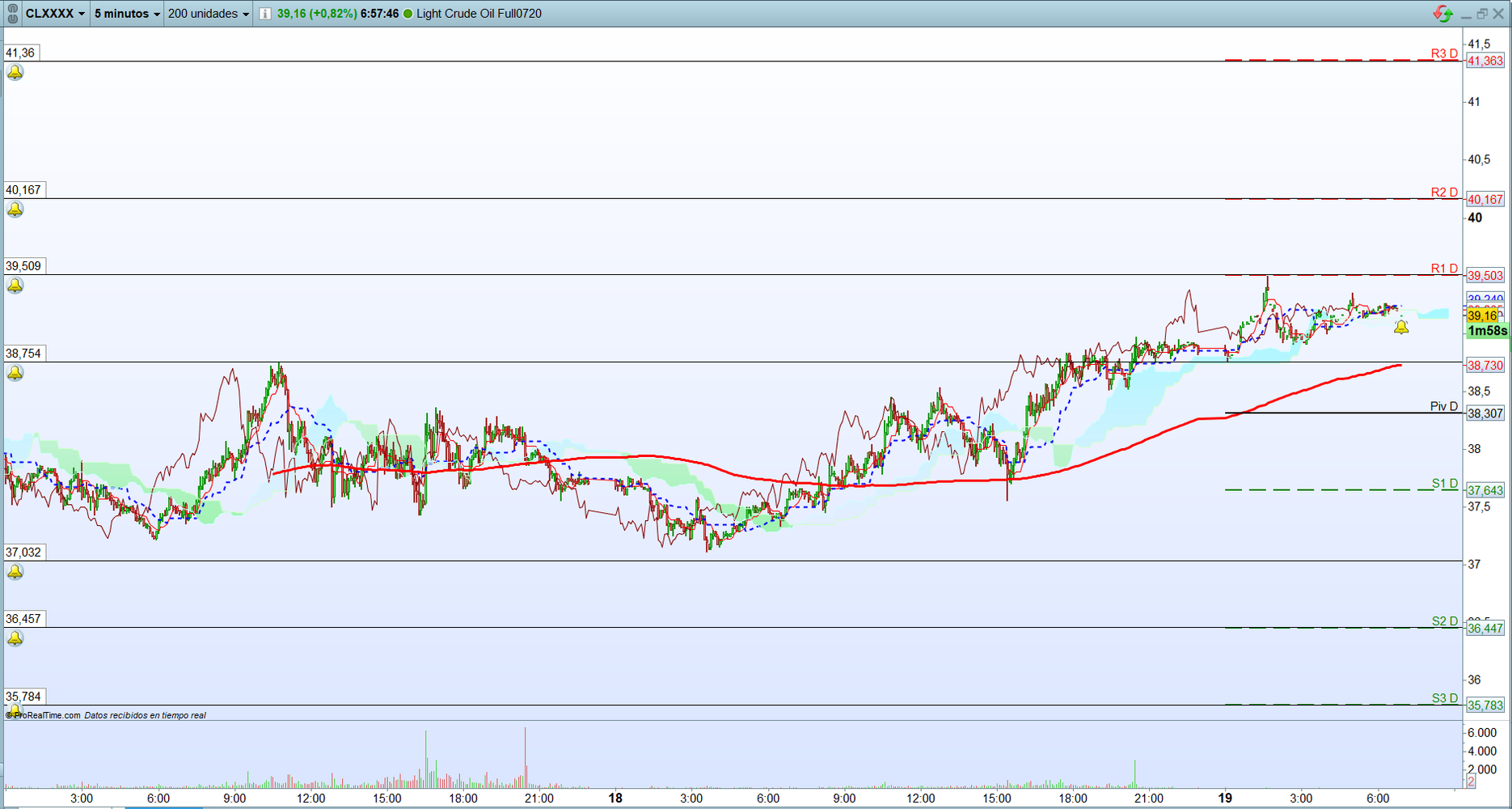Click the yellow 39,16 current price tag
Screen dimensions: 1512x809
click(x=1482, y=316)
